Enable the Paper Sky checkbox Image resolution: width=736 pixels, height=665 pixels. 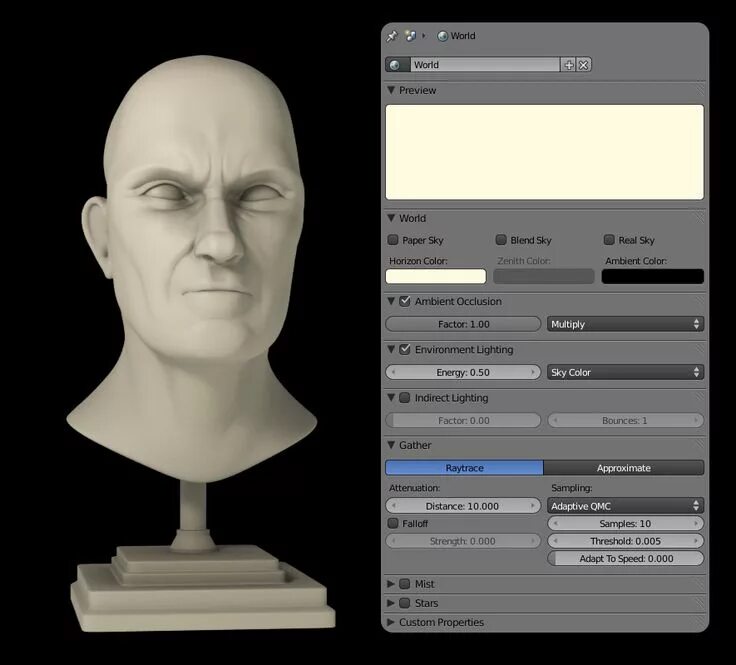pos(393,240)
